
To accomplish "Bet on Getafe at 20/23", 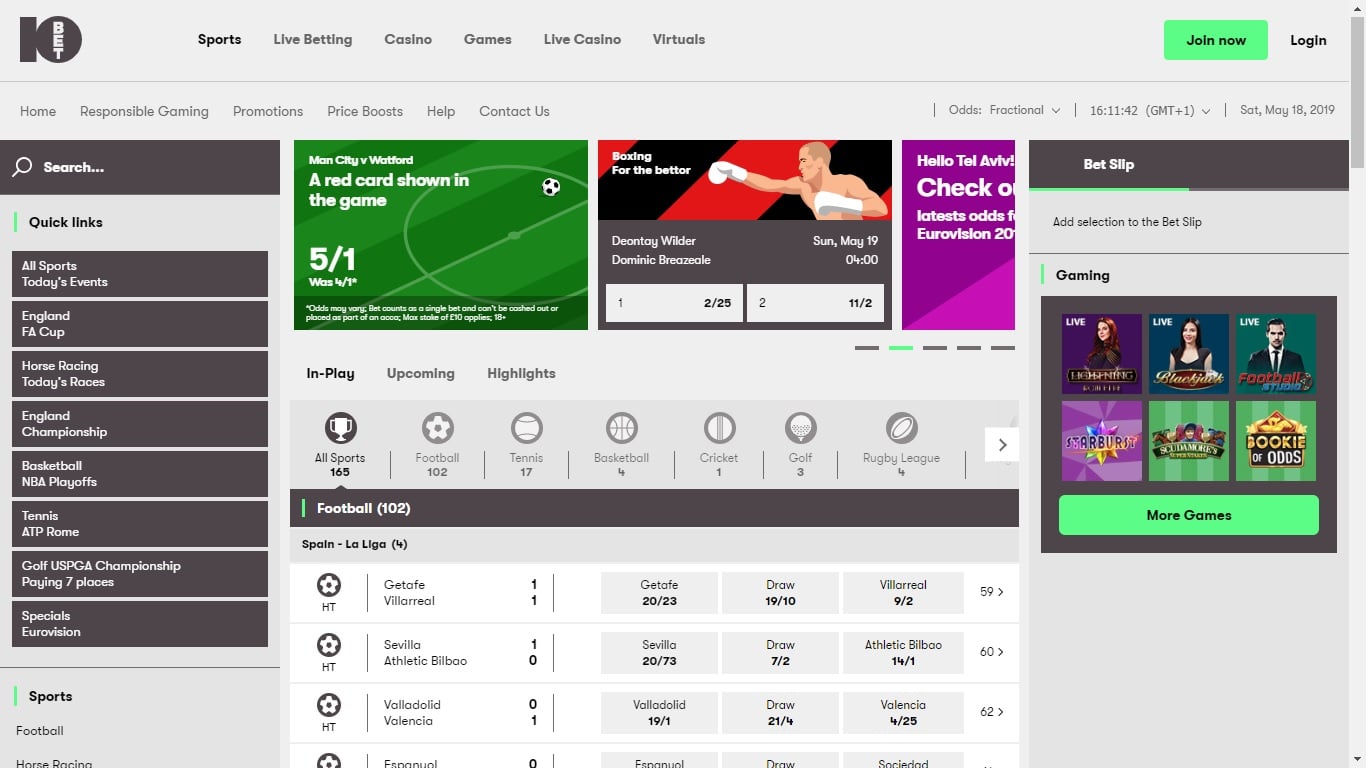I will pyautogui.click(x=659, y=593).
